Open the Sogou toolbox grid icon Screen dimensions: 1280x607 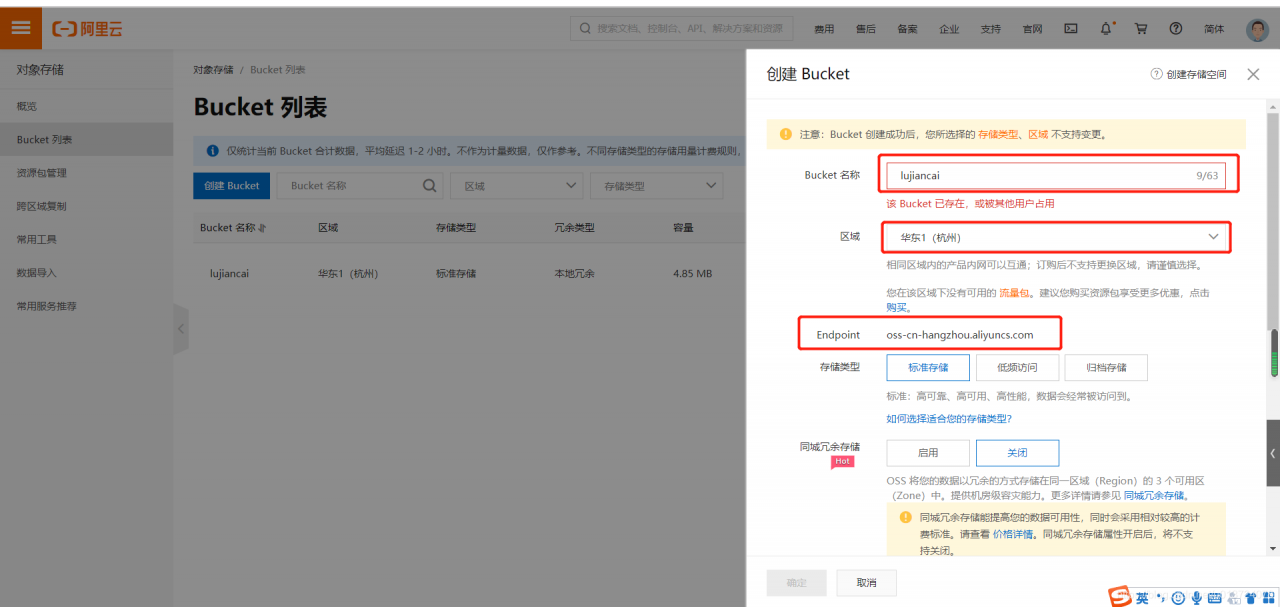1268,598
